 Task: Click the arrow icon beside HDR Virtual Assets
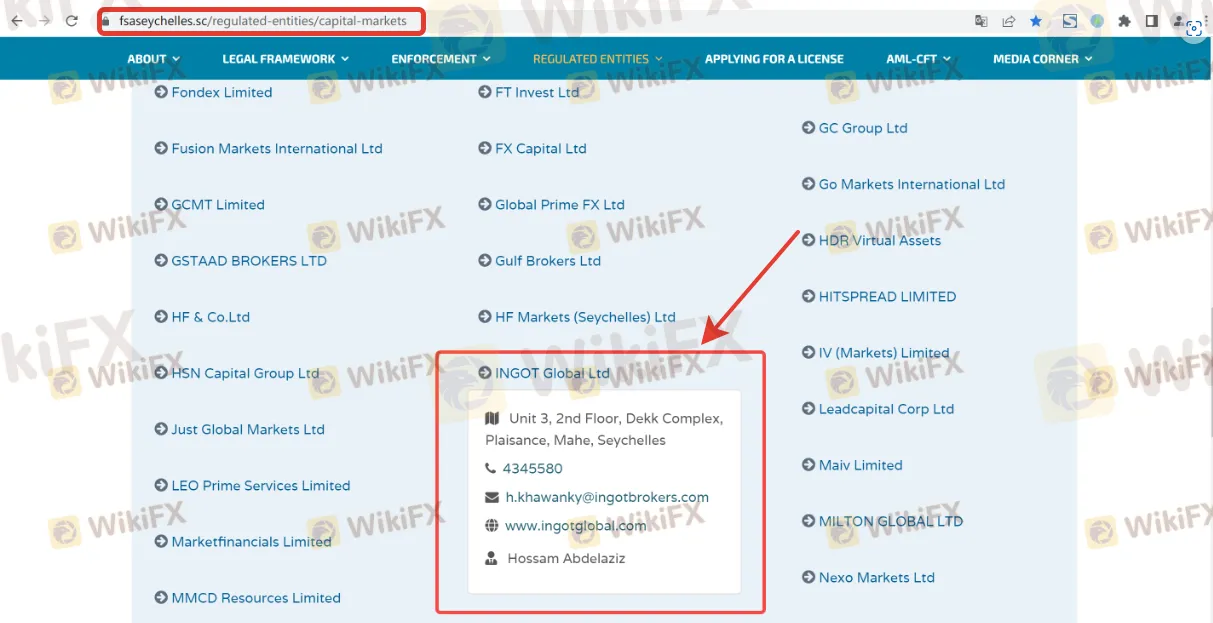tap(809, 240)
